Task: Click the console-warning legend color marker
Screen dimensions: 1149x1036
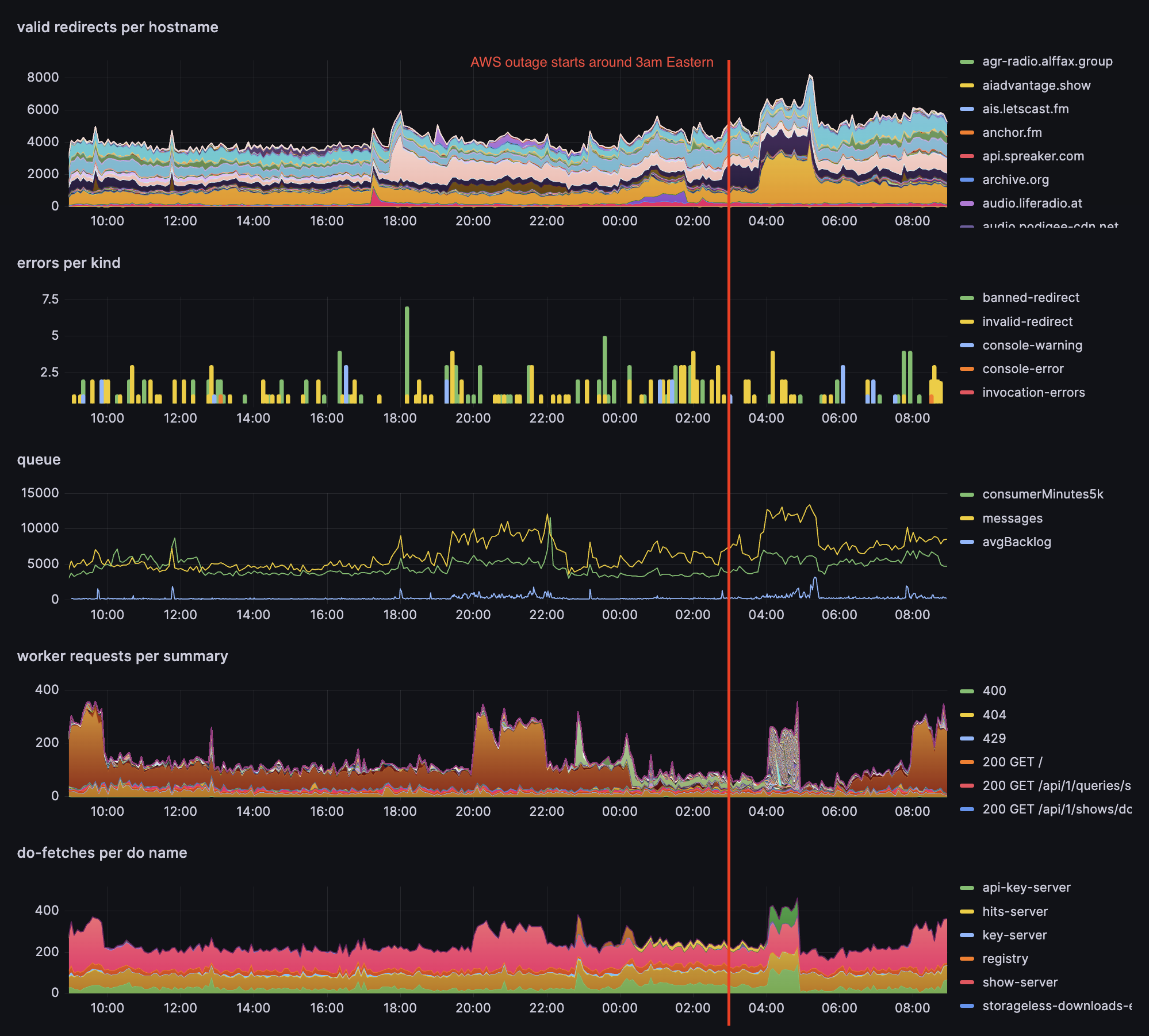Action: coord(967,346)
